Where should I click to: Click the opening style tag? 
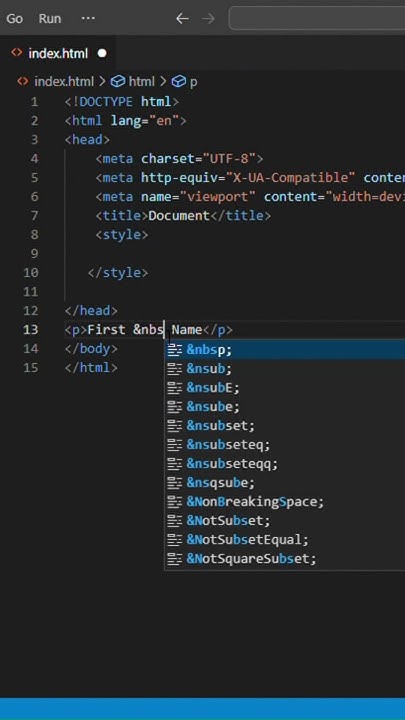point(122,235)
